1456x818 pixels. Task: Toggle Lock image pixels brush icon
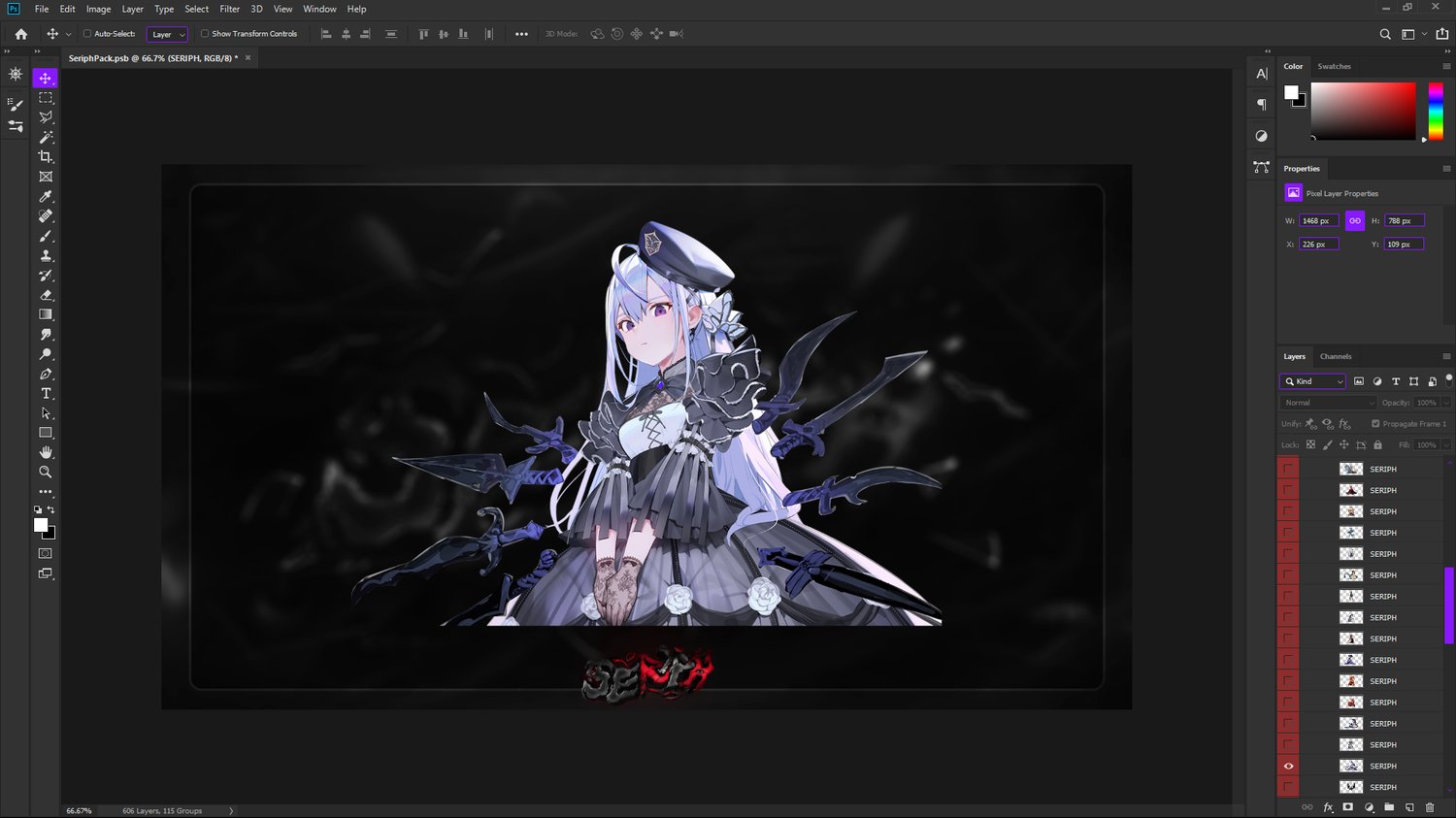click(1328, 445)
